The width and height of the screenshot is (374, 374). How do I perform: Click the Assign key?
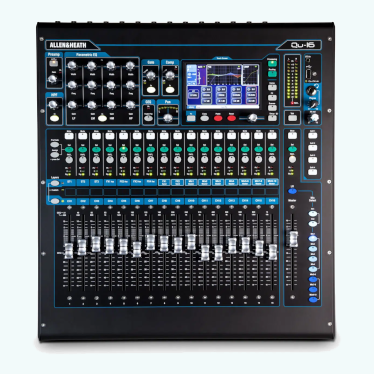tap(54, 155)
